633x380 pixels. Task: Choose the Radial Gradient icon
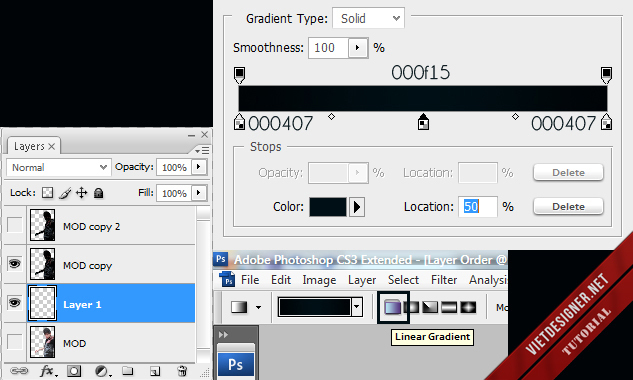[x=411, y=307]
